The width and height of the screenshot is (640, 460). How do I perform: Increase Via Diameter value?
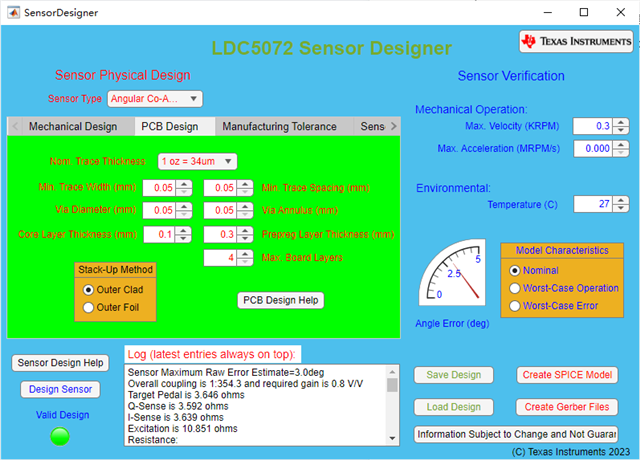[x=184, y=206]
